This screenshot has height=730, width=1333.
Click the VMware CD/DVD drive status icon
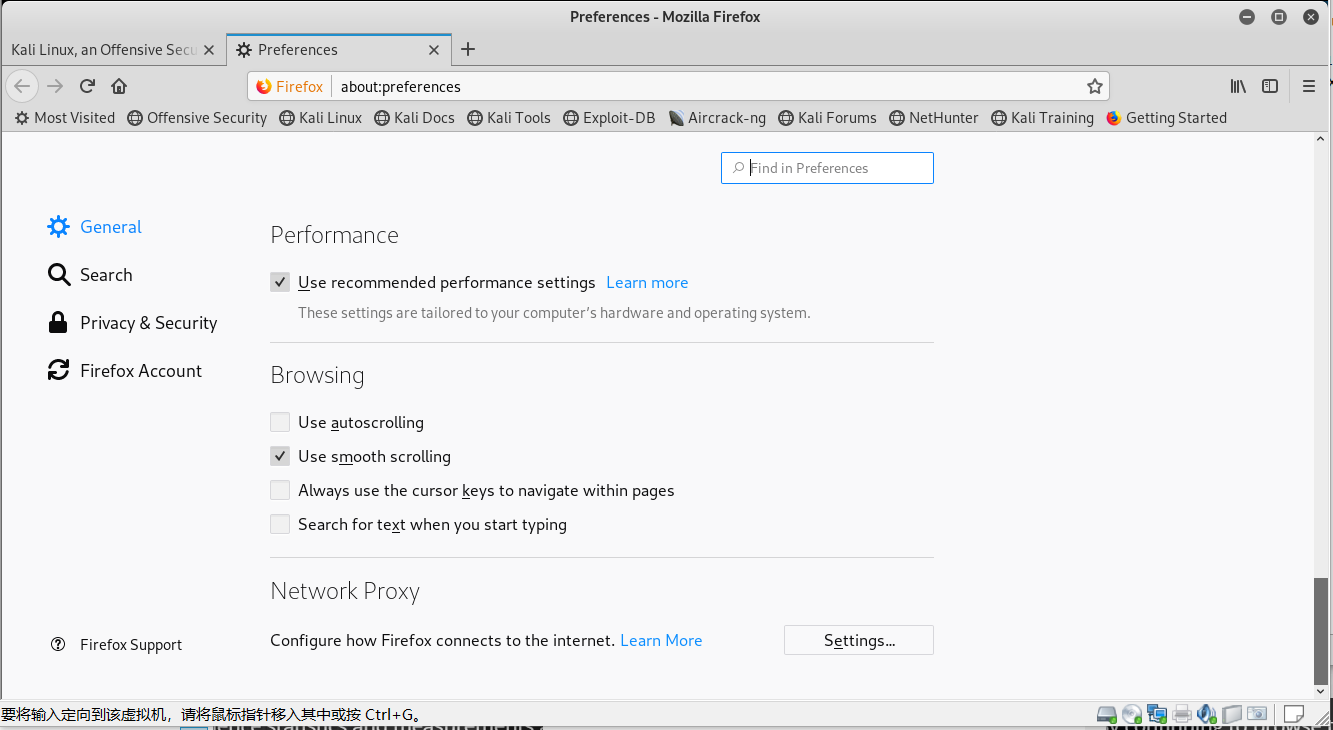(x=1132, y=714)
